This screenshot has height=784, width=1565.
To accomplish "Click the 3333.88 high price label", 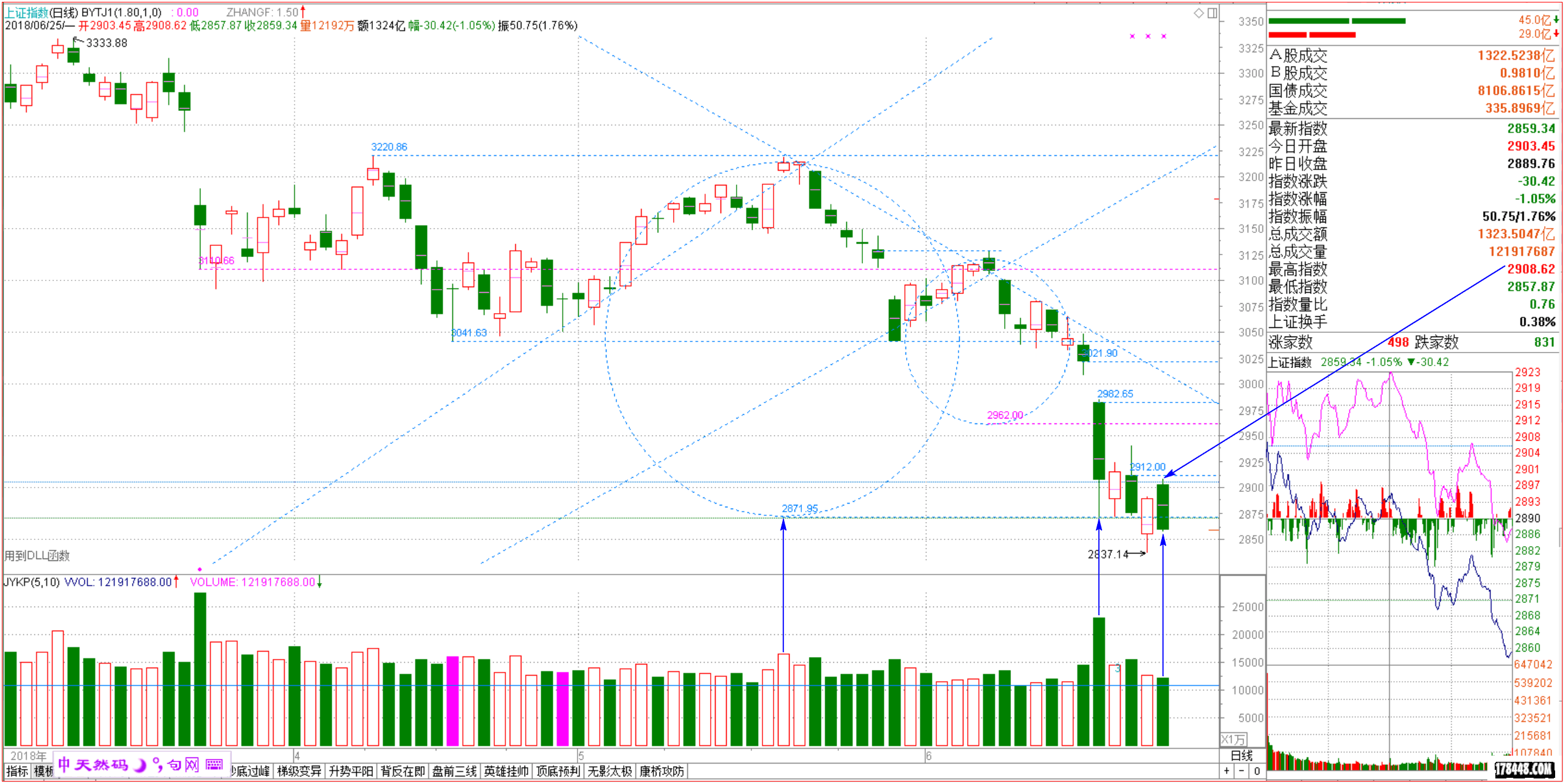I will click(107, 43).
